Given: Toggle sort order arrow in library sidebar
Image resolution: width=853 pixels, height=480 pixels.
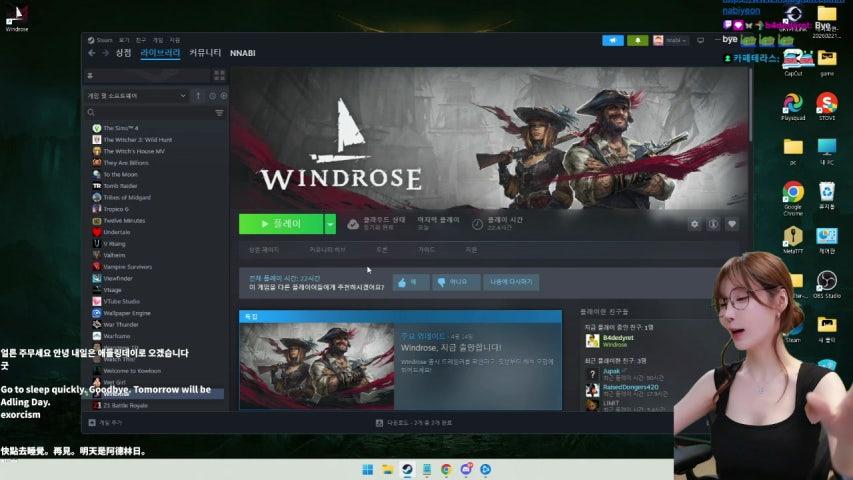Looking at the screenshot, I should [198, 96].
